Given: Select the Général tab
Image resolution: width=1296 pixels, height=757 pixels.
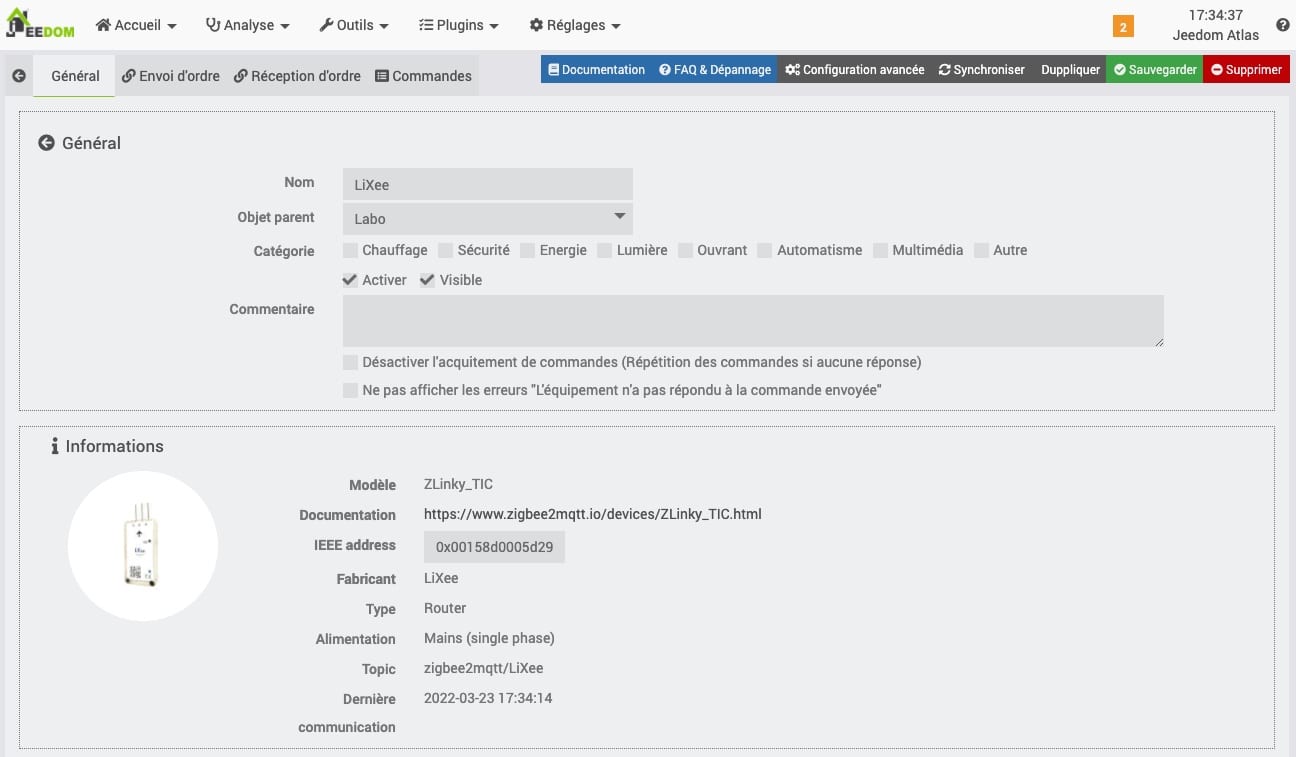Looking at the screenshot, I should pos(75,76).
